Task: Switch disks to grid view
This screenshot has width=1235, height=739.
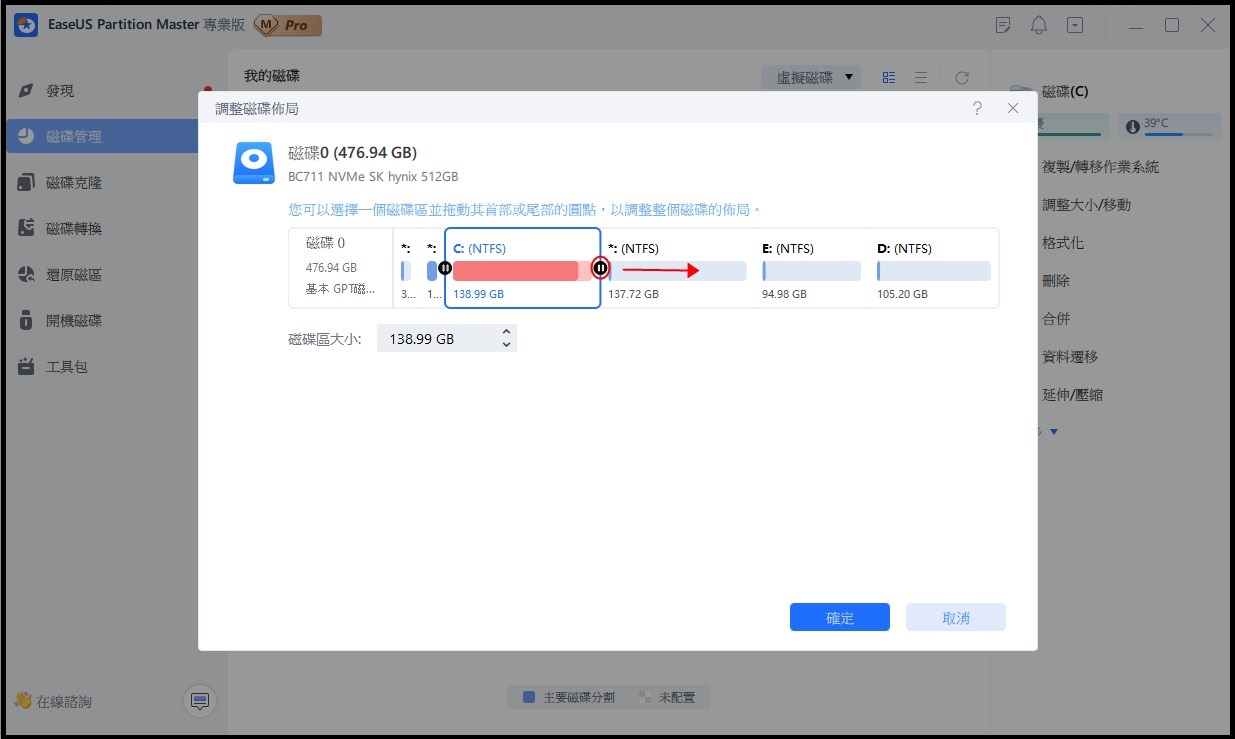Action: click(x=888, y=76)
